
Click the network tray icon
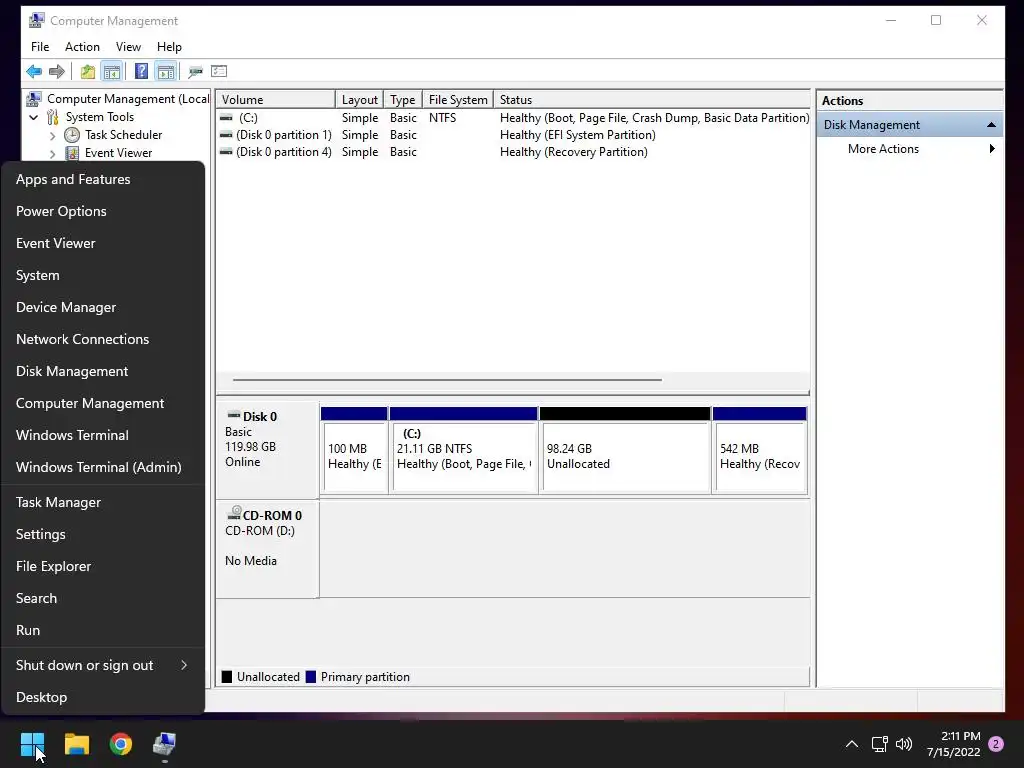point(879,744)
